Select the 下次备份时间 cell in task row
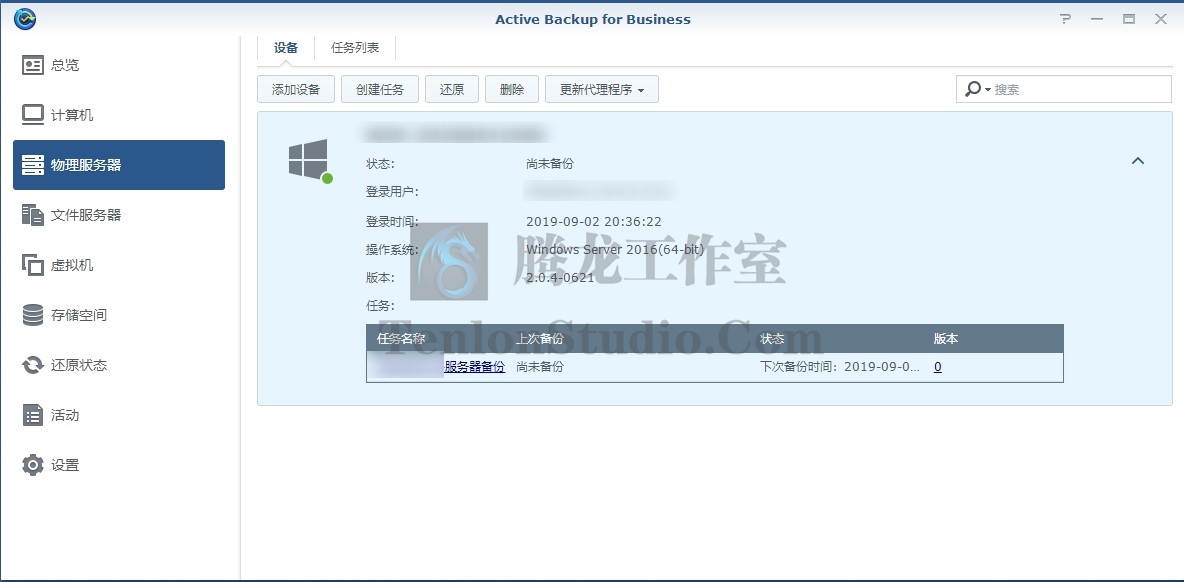 pyautogui.click(x=840, y=368)
